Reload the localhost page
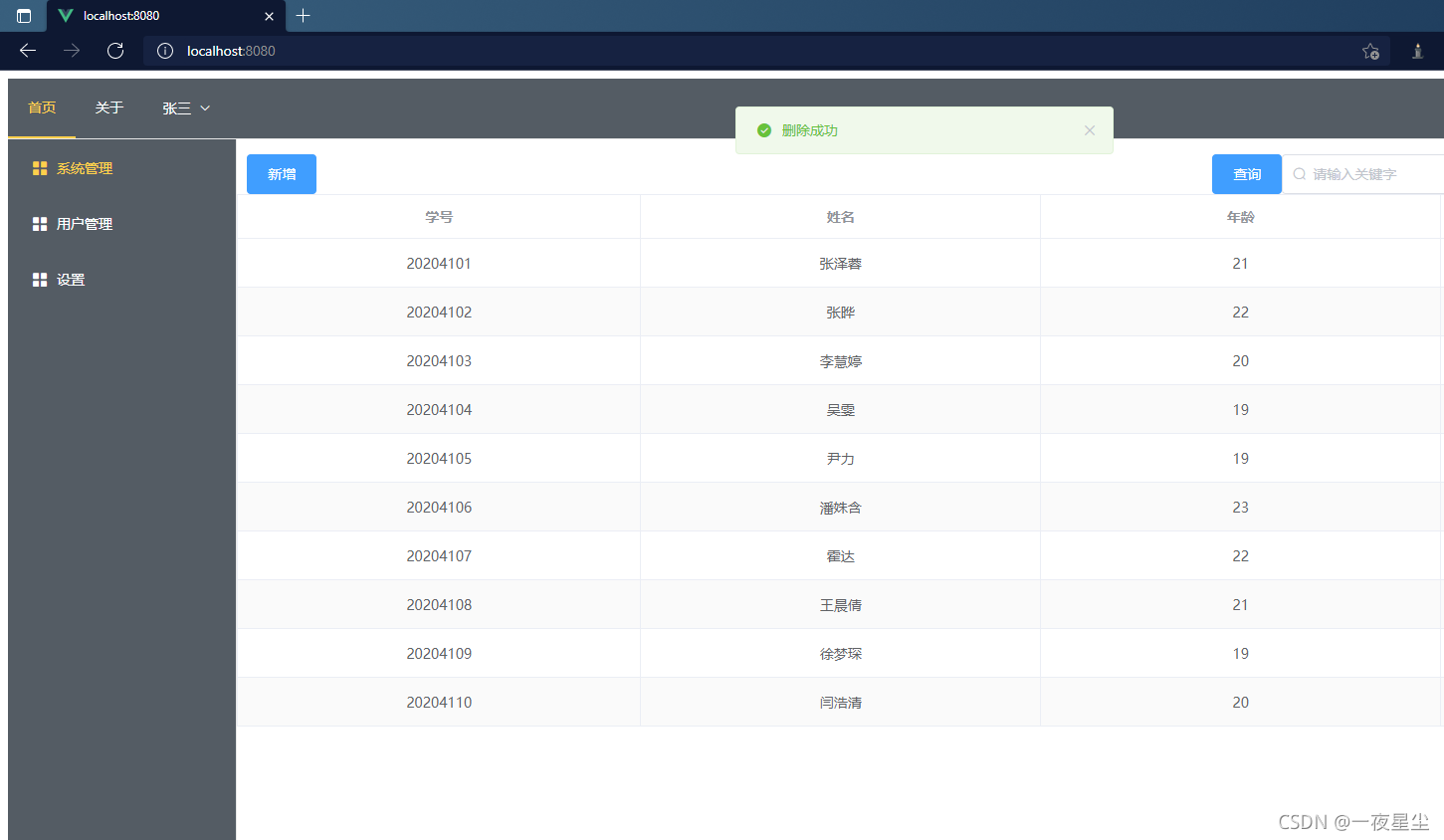The height and width of the screenshot is (840, 1444). [115, 51]
